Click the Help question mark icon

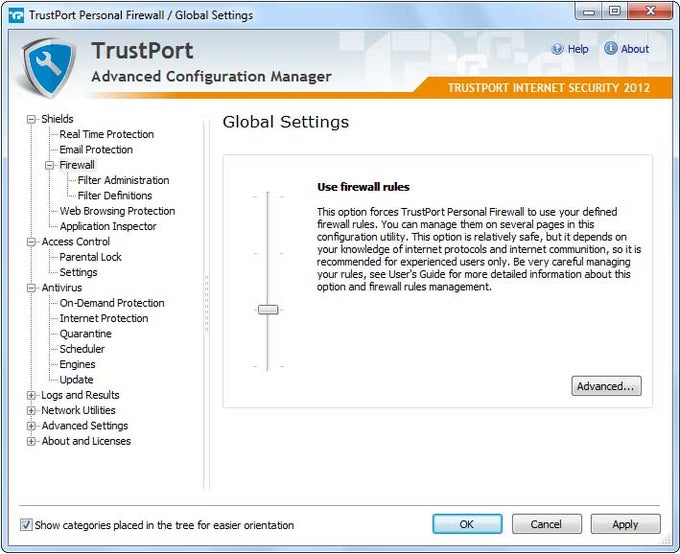557,49
